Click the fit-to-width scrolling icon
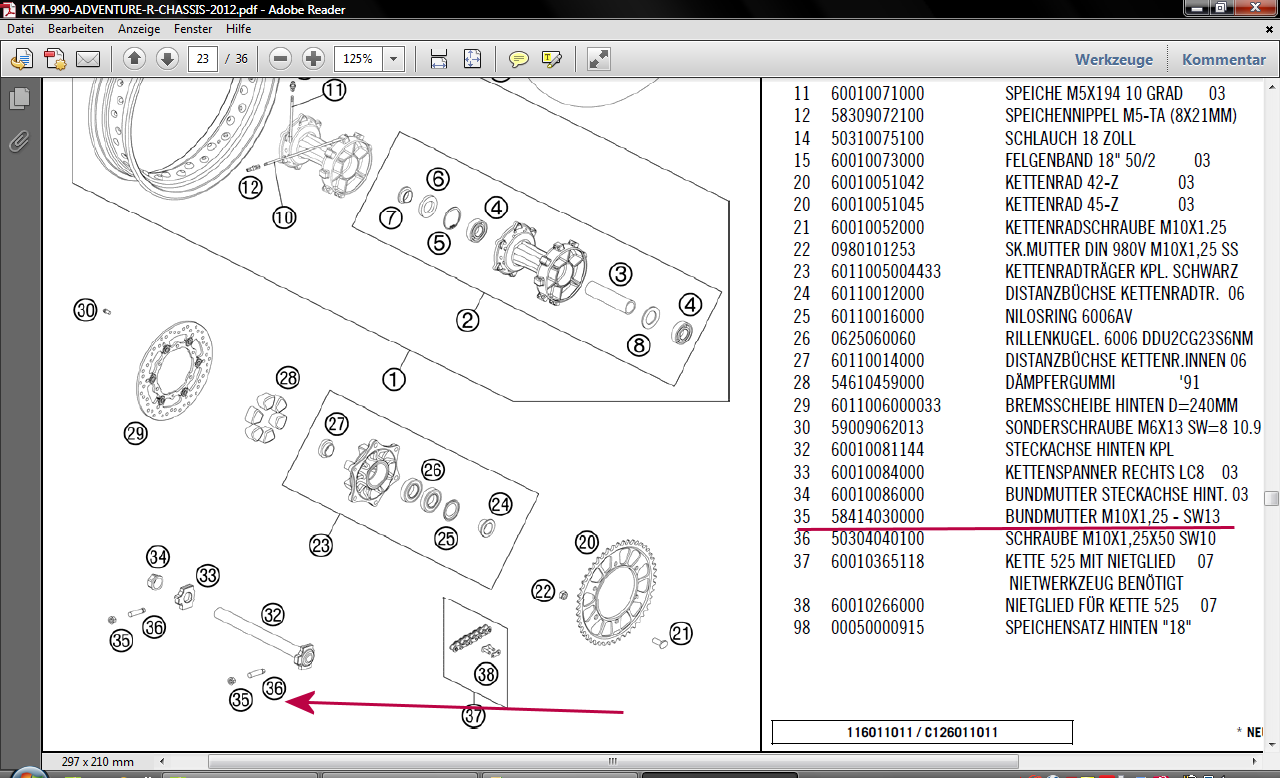Image resolution: width=1280 pixels, height=778 pixels. pyautogui.click(x=438, y=59)
